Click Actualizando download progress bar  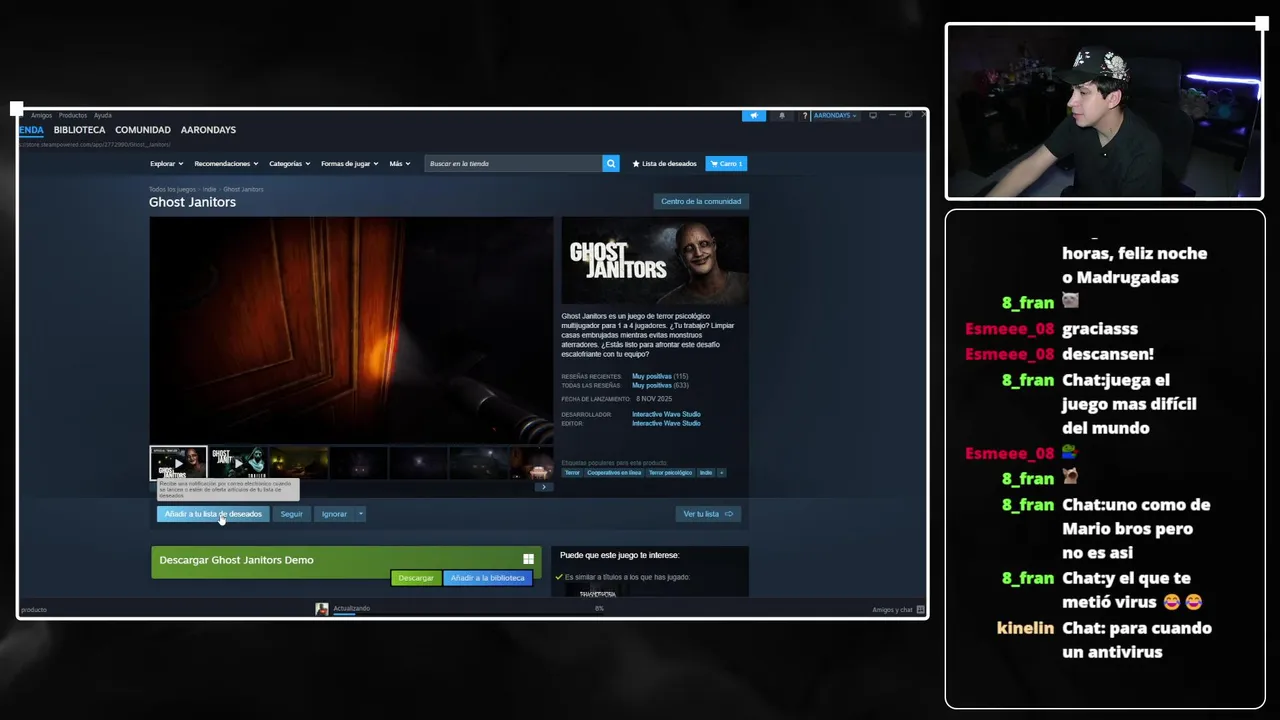(x=345, y=614)
